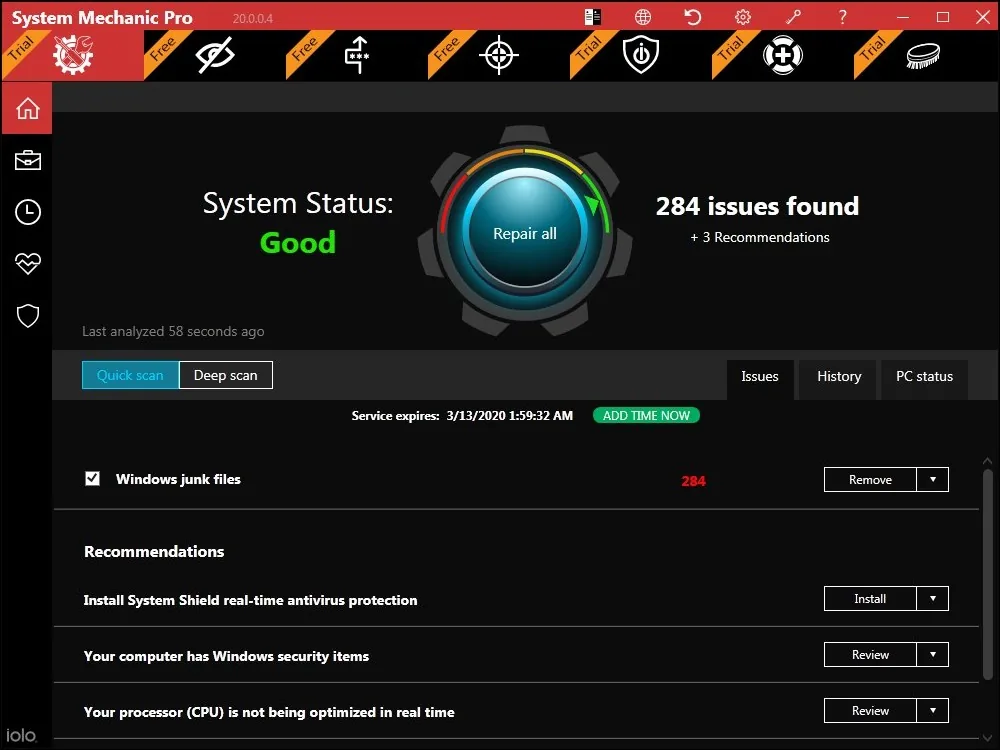Open the DriveScrubber brush icon

pyautogui.click(x=923, y=55)
